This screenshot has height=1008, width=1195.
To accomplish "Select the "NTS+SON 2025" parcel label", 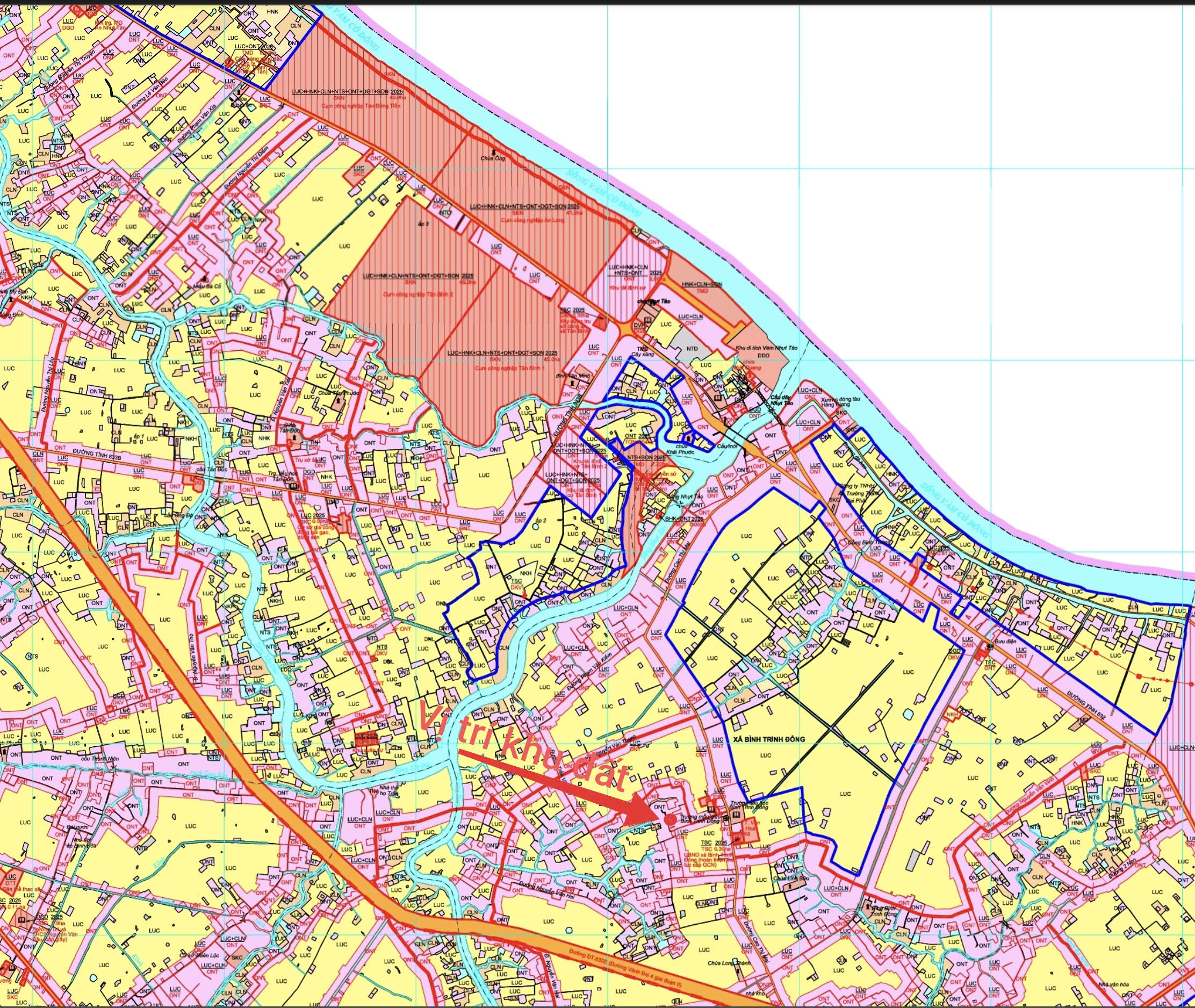I will point(646,458).
